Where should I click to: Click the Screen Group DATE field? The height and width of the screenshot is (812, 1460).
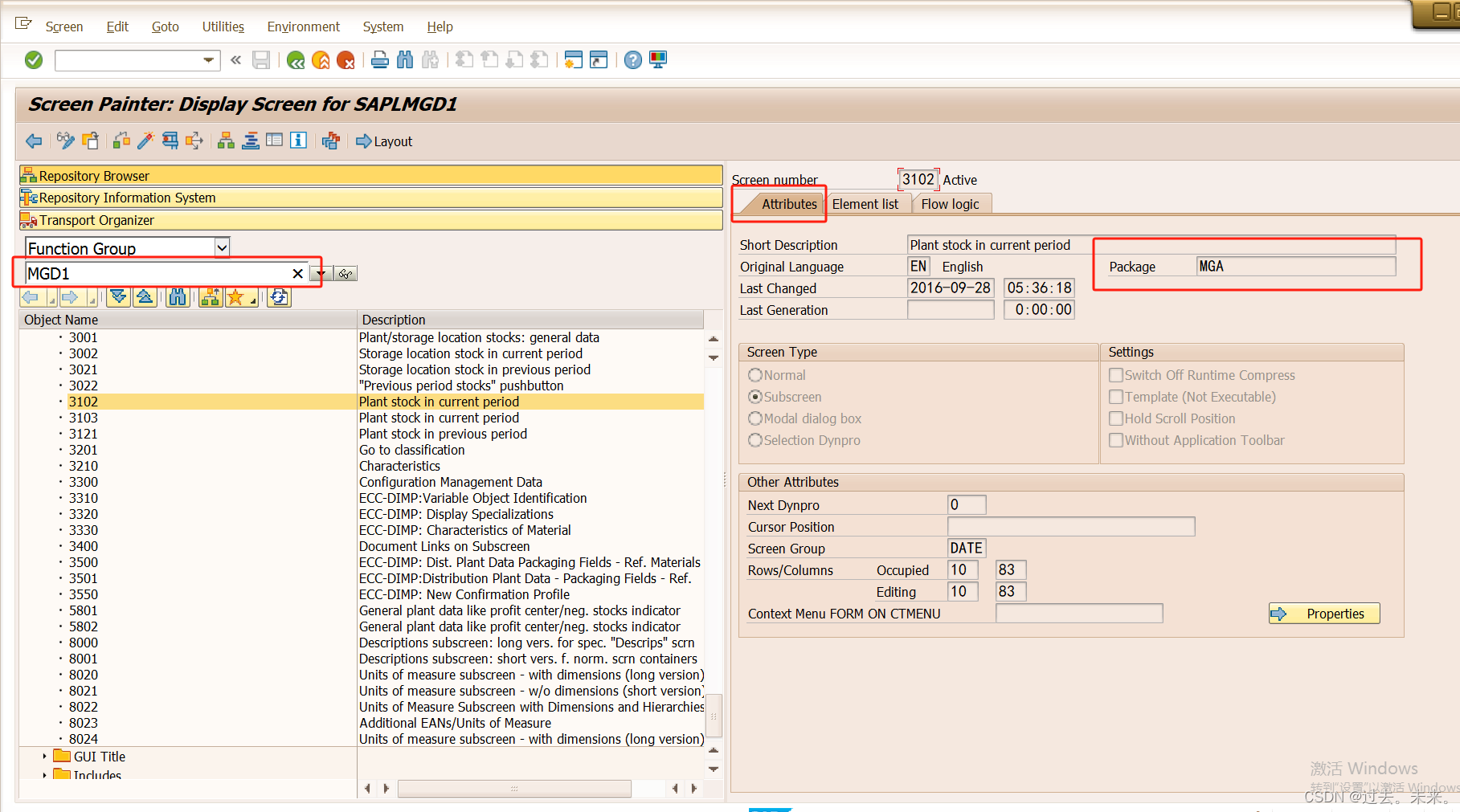point(967,549)
